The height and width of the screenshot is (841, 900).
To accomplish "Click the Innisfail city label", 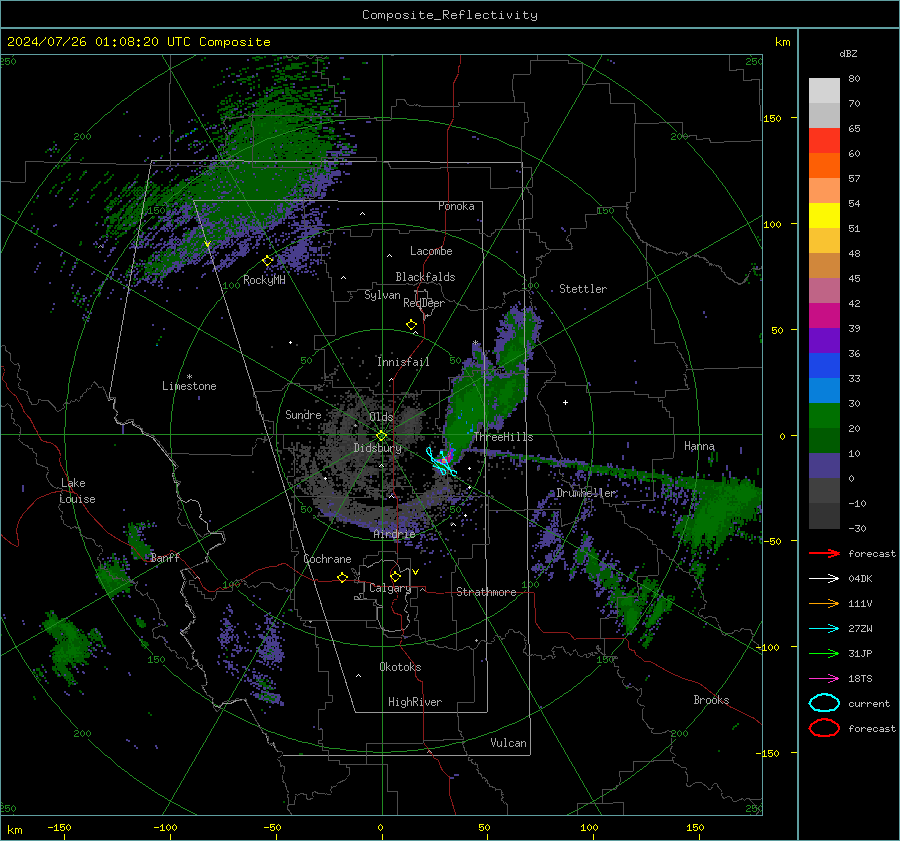I will pyautogui.click(x=403, y=362).
